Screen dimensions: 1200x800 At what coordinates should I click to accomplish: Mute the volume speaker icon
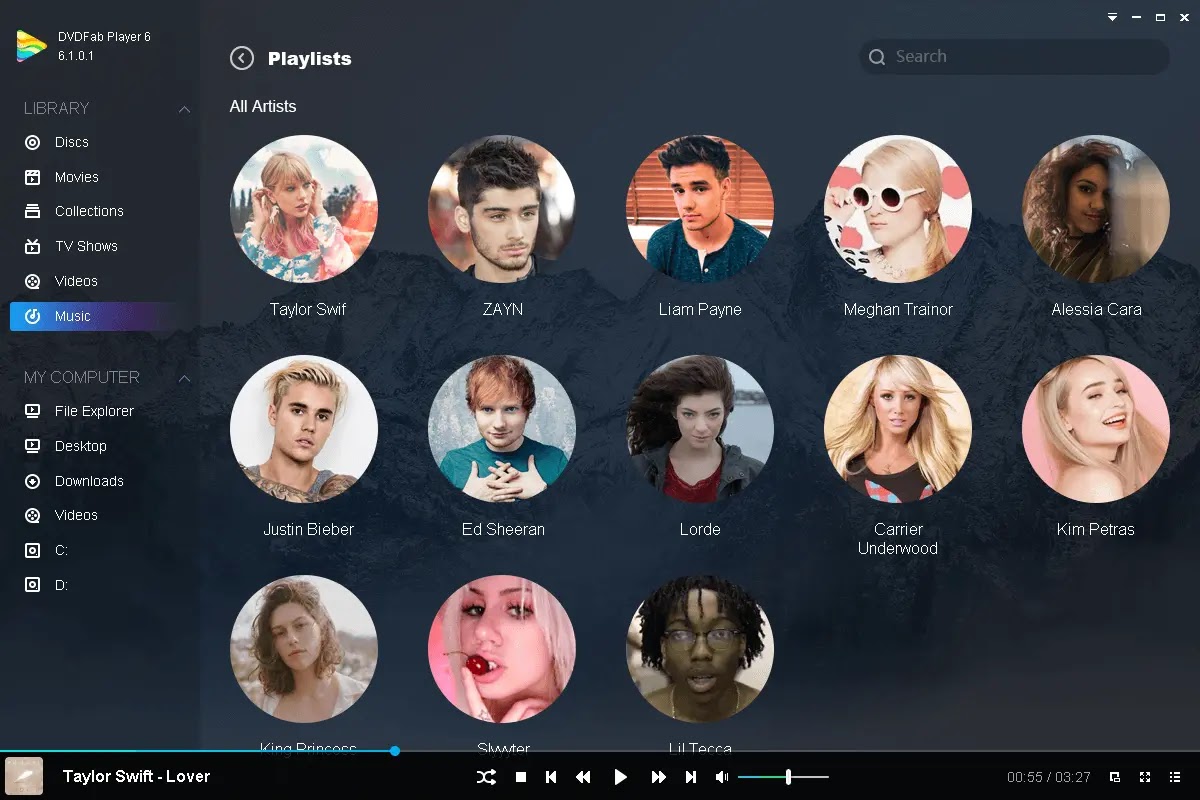pyautogui.click(x=722, y=777)
